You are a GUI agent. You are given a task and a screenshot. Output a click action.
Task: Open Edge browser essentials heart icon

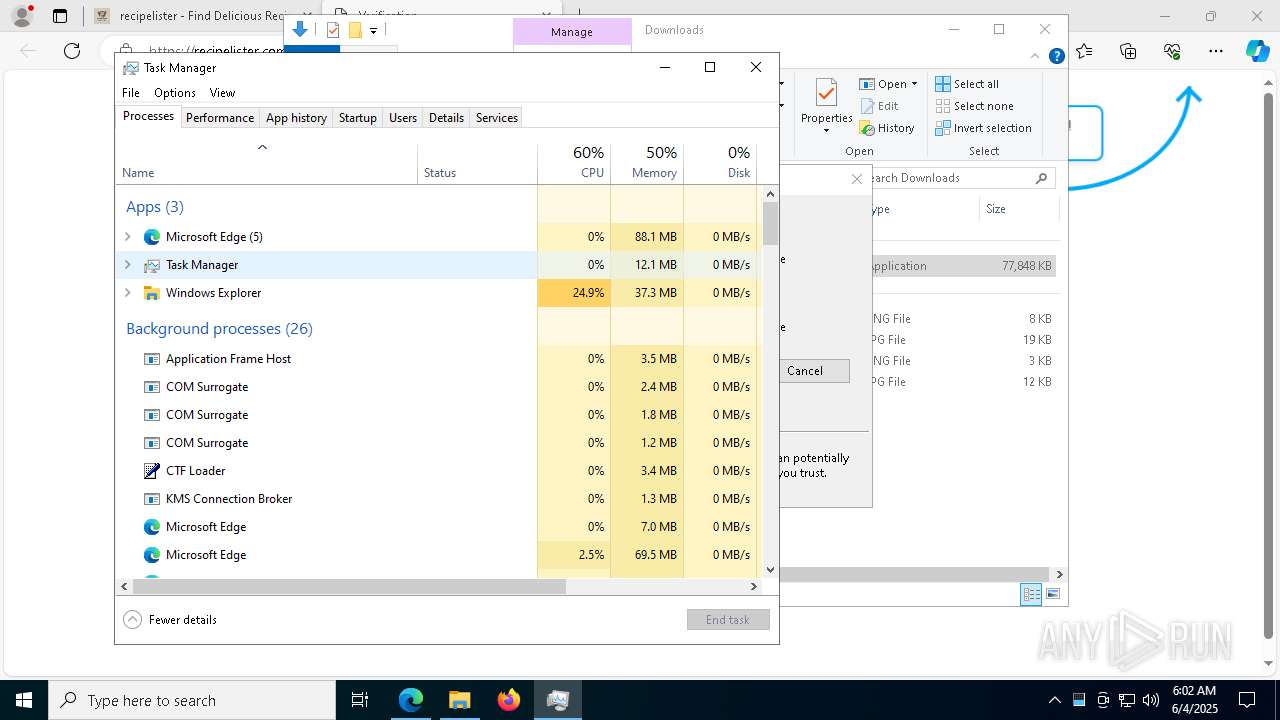(1172, 51)
